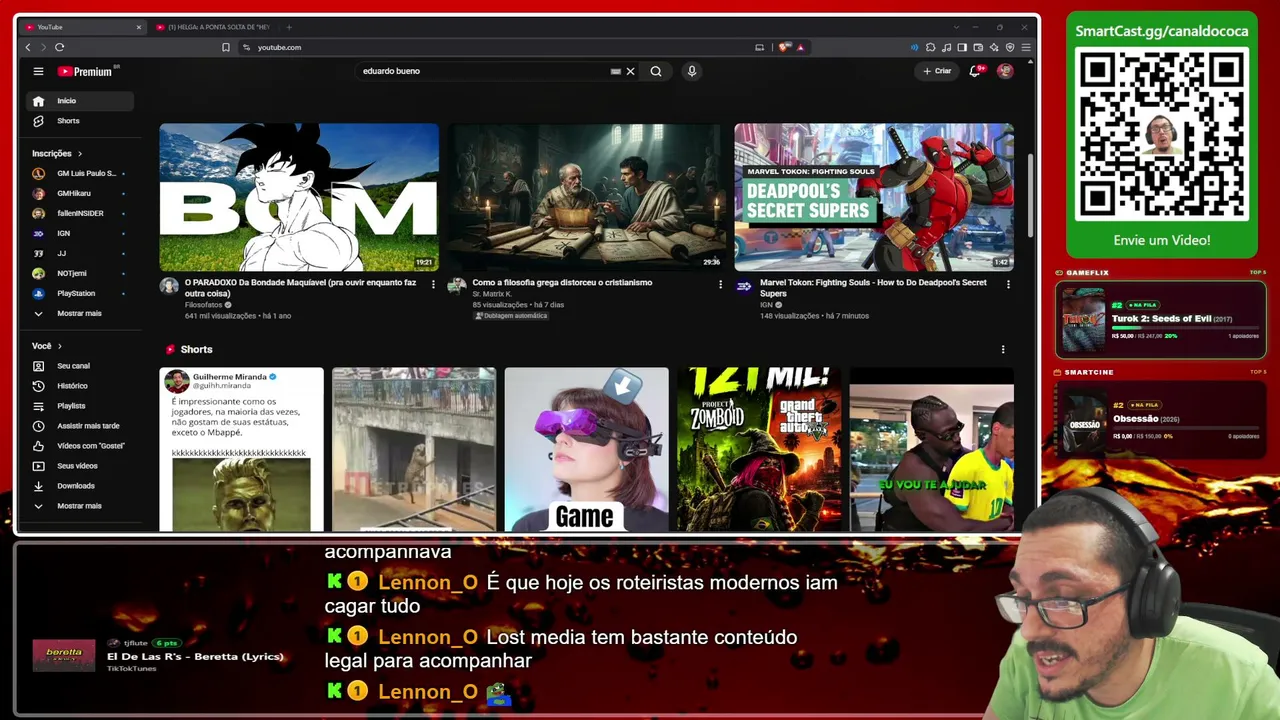Screen dimensions: 1280x720
Task: Play the Deadpool's Secret Supers thumbnail
Action: pos(874,197)
